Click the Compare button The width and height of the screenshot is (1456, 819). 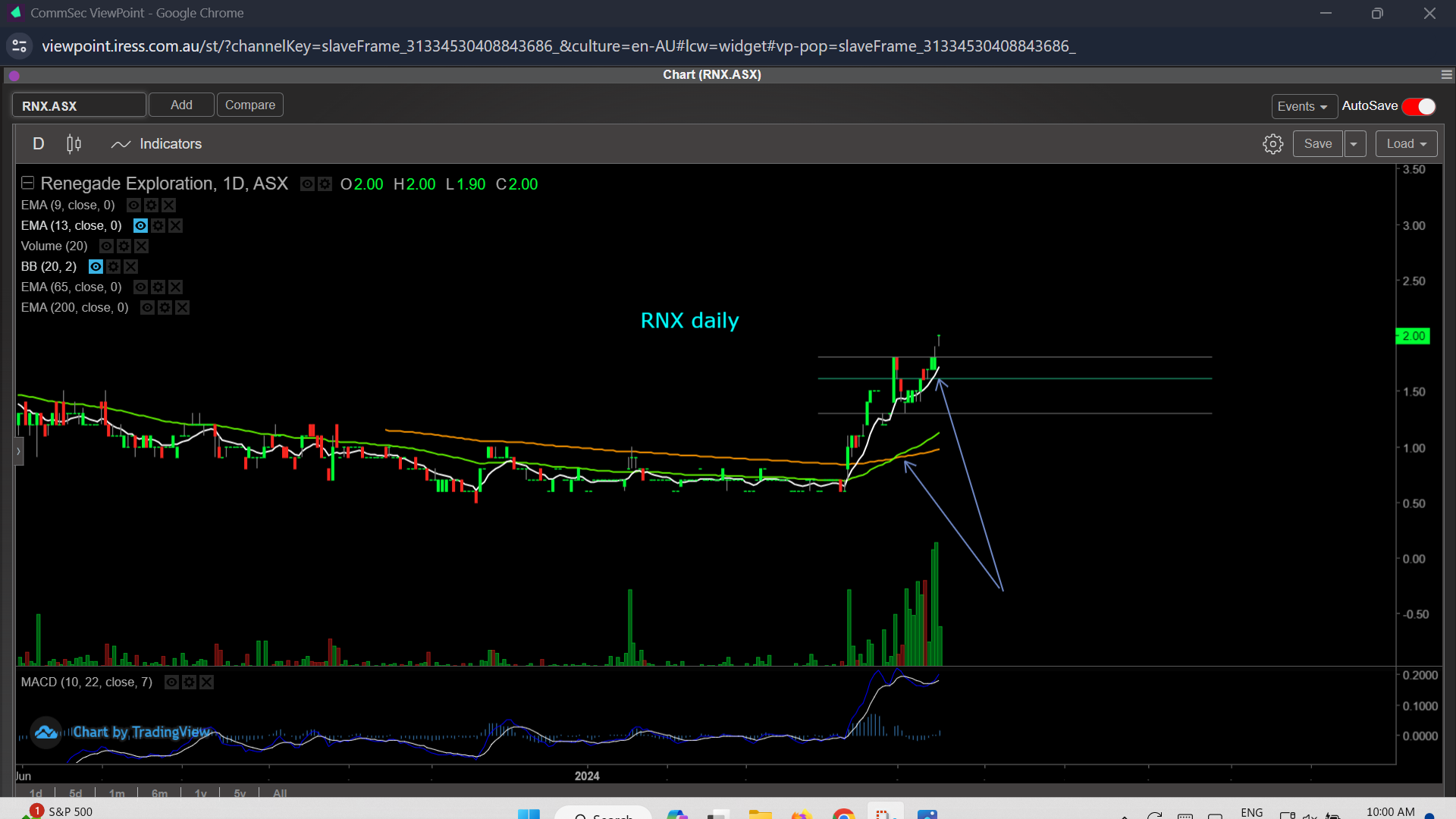click(250, 105)
